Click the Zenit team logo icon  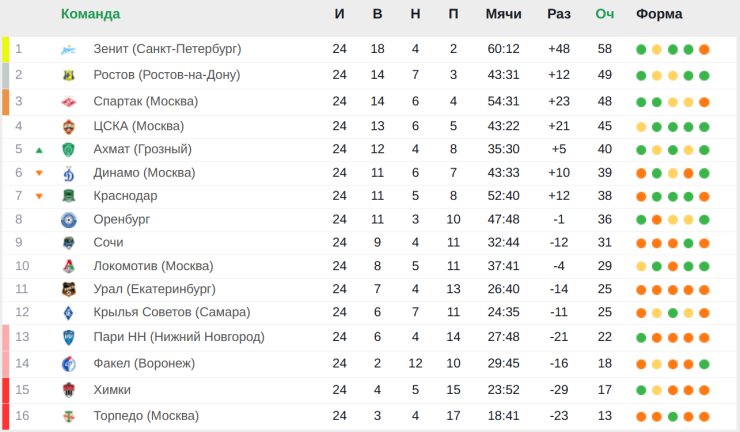point(68,49)
